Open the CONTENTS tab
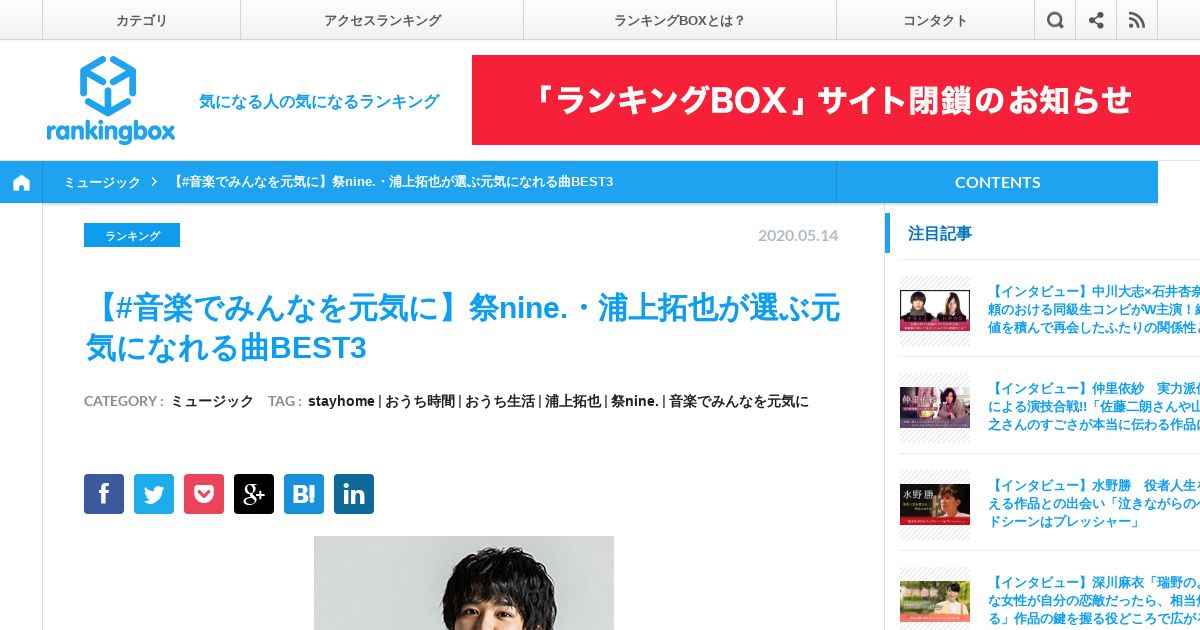 tap(997, 182)
